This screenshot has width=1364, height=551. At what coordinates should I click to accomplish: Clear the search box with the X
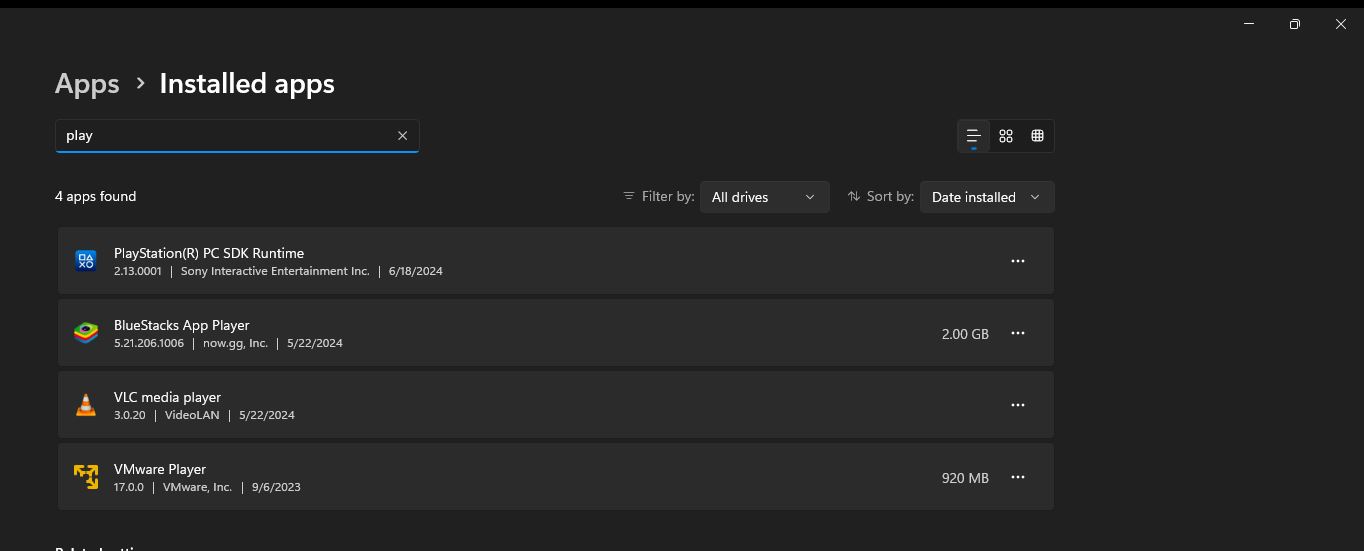402,136
